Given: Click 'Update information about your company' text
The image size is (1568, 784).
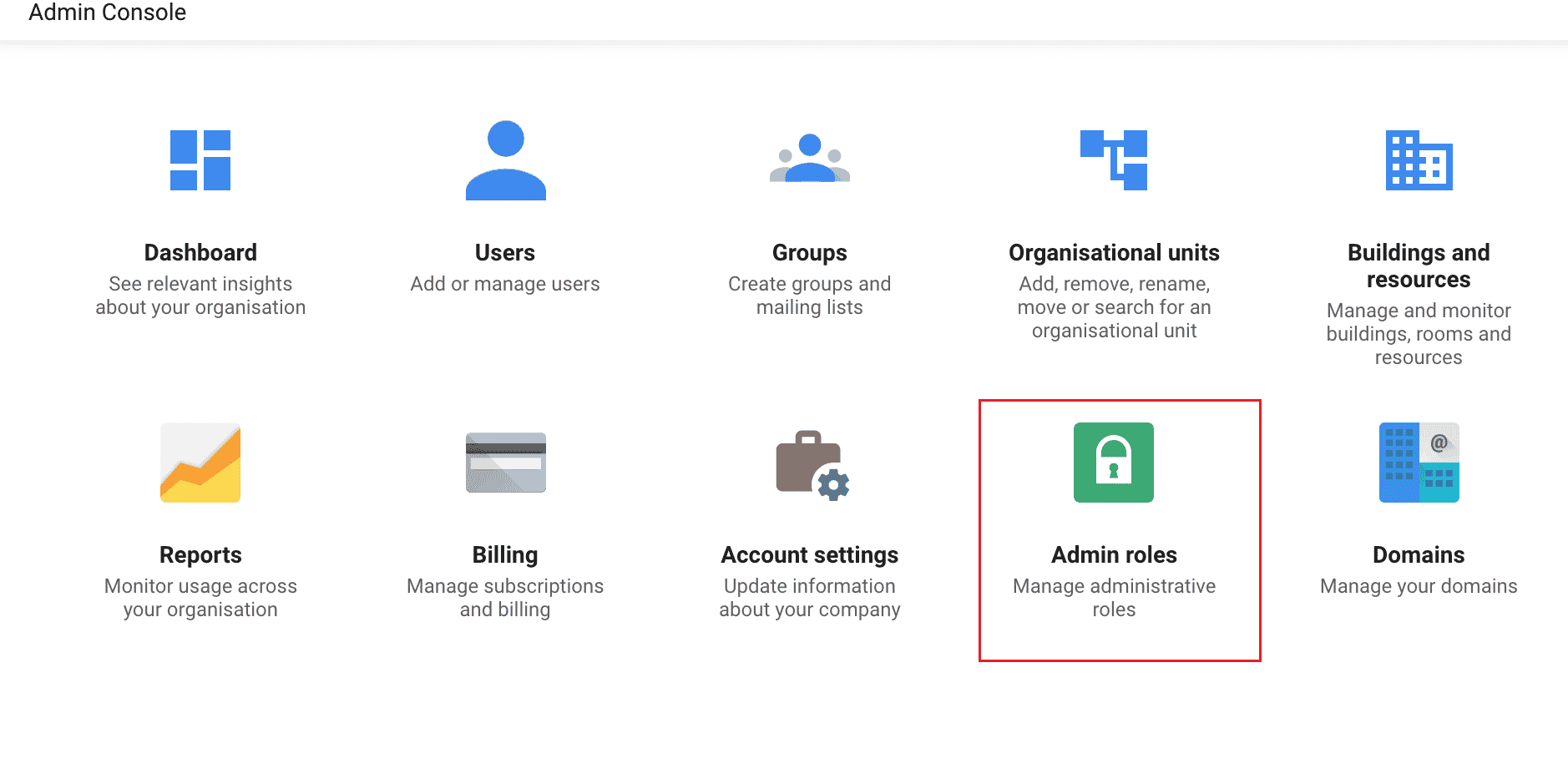Looking at the screenshot, I should [809, 598].
